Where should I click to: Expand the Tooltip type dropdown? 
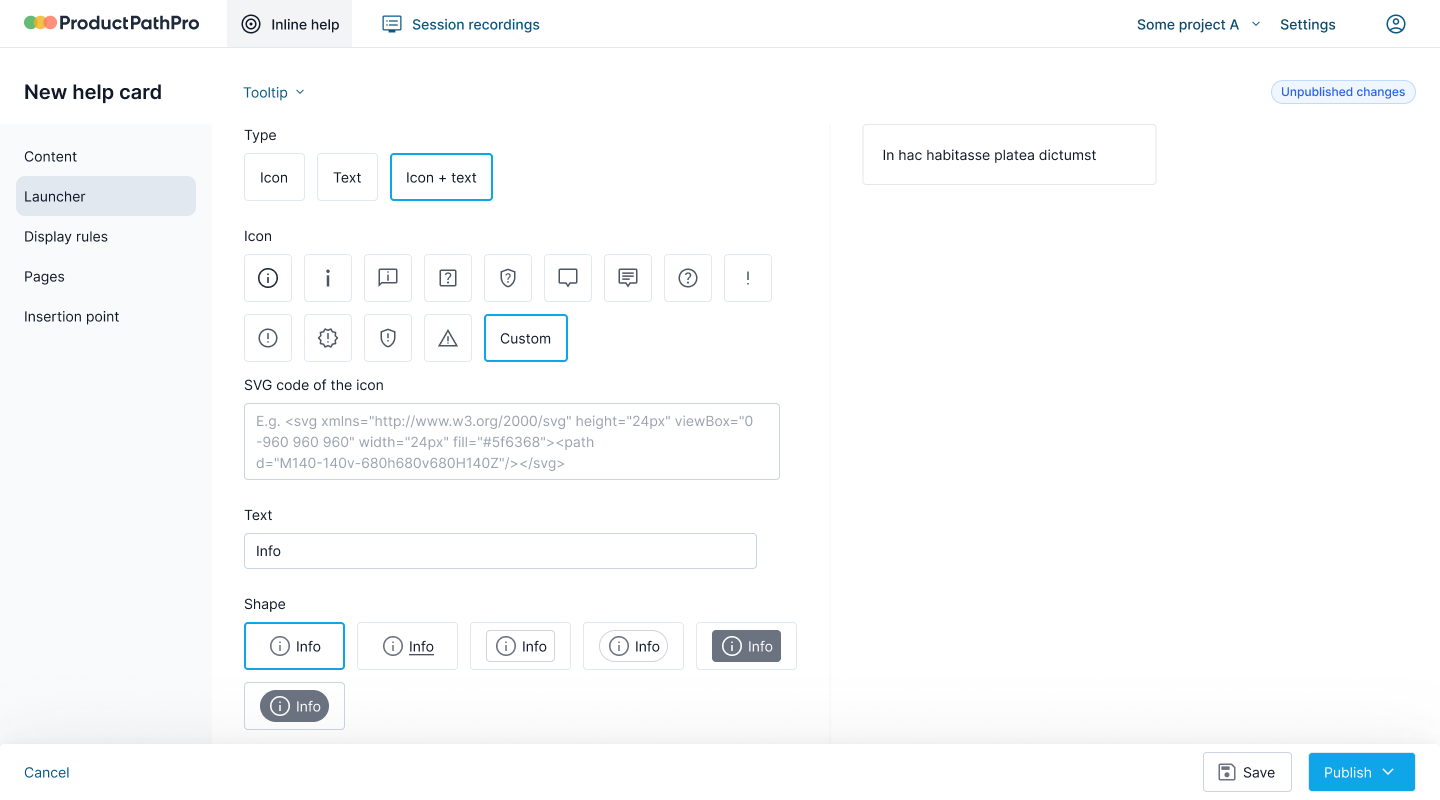click(x=274, y=92)
